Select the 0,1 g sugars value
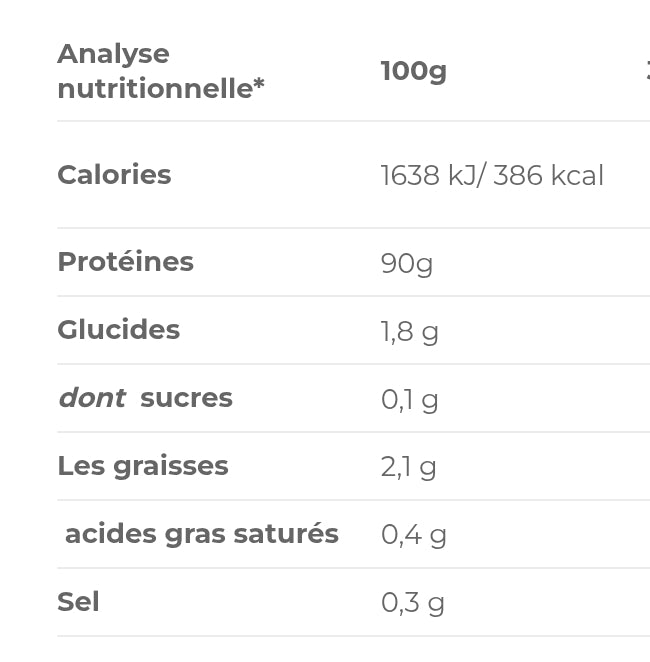The width and height of the screenshot is (650, 662). point(409,400)
